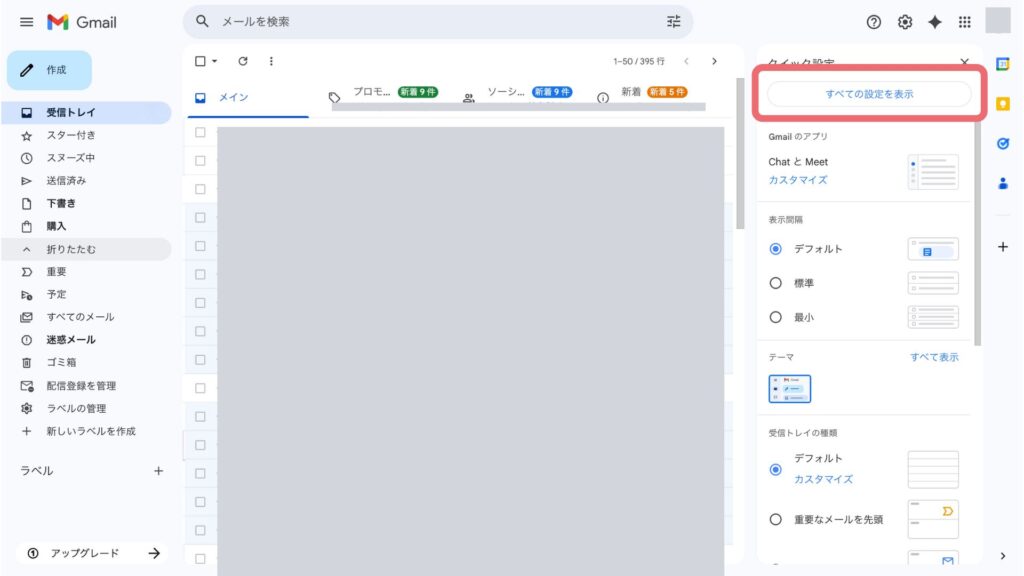Open Google Tasks in side panel
The width and height of the screenshot is (1024, 576).
pos(1003,143)
